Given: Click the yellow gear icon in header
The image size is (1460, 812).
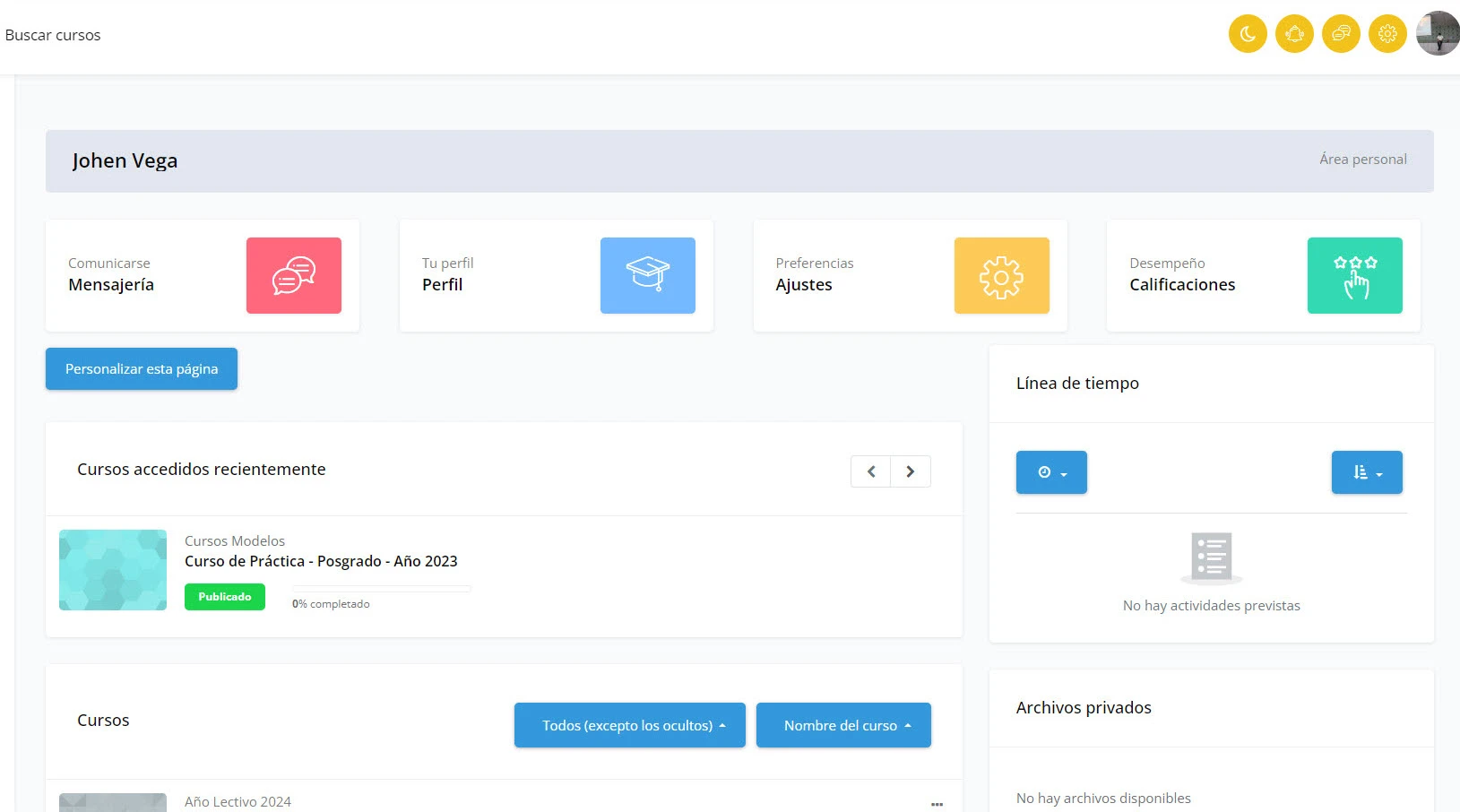Looking at the screenshot, I should click(1387, 34).
